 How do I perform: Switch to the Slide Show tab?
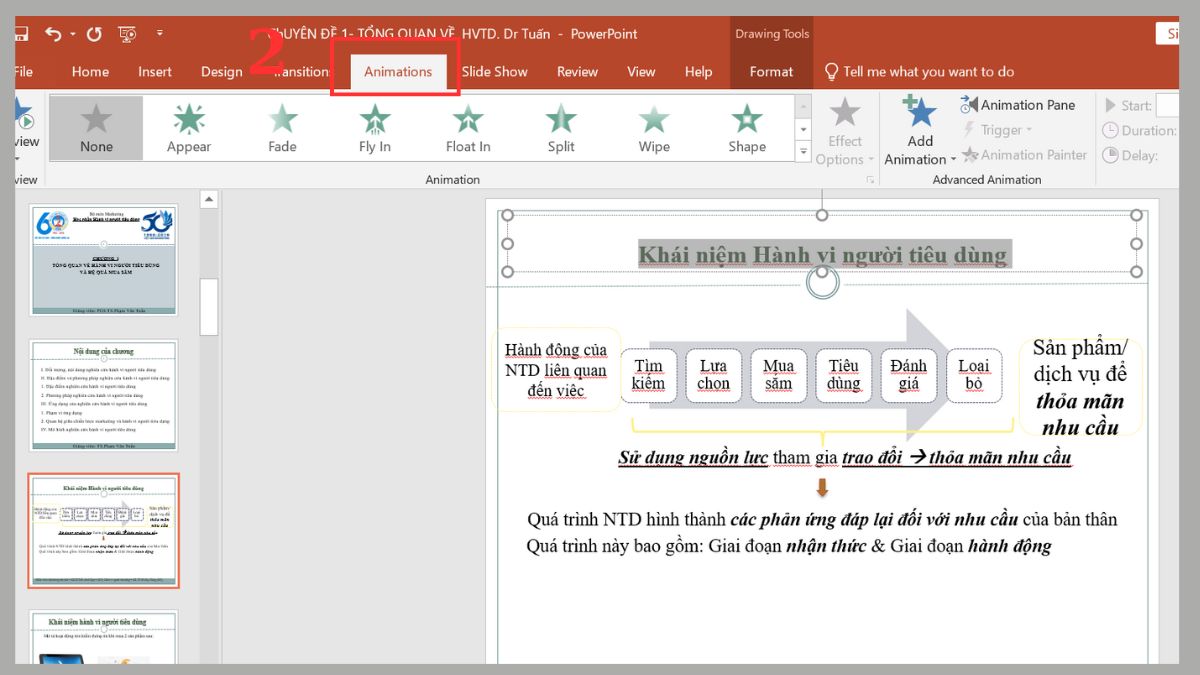[494, 71]
